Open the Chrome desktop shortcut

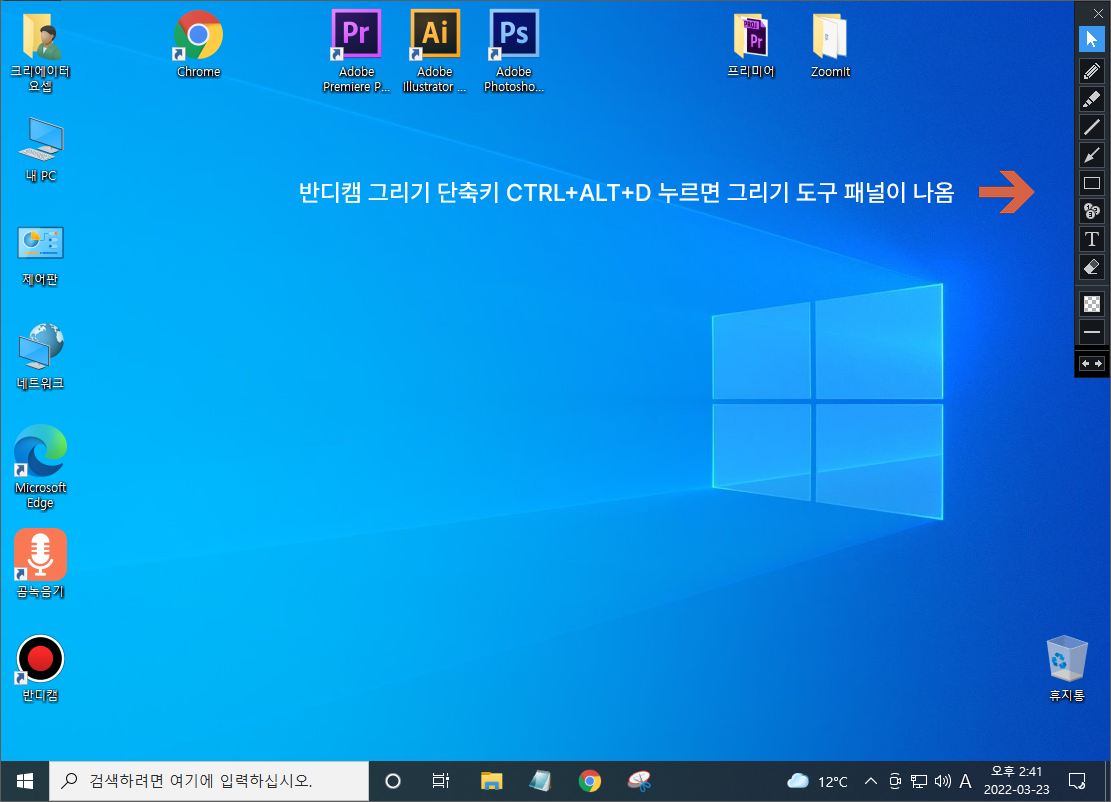pyautogui.click(x=198, y=44)
